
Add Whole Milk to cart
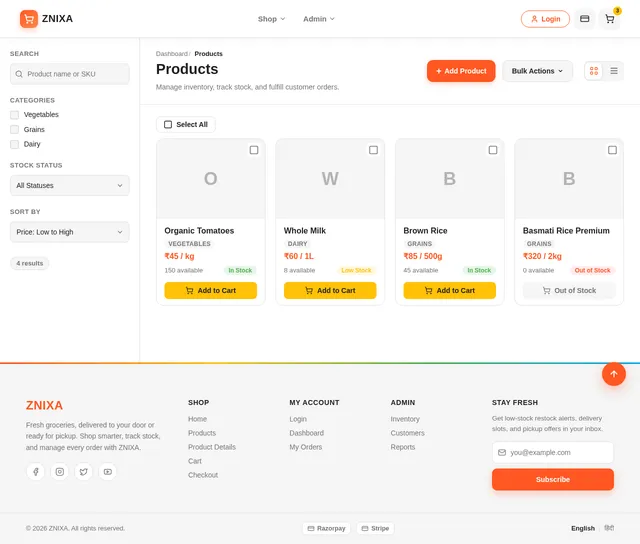(330, 291)
